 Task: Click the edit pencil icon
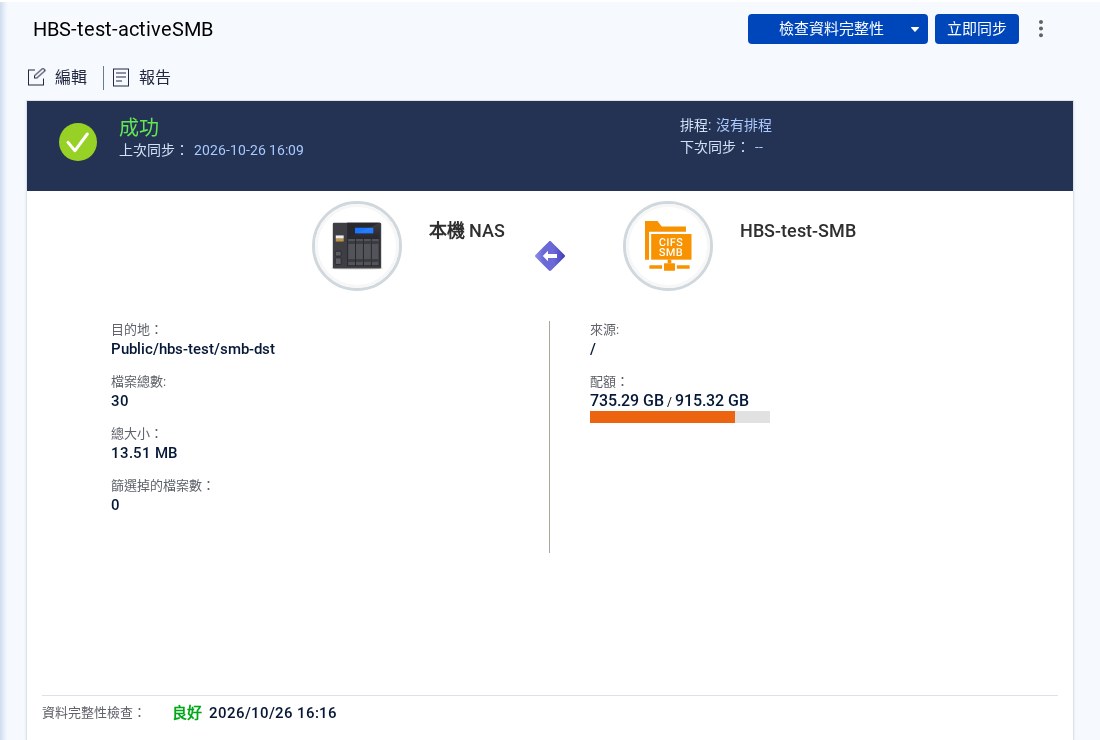pyautogui.click(x=36, y=77)
